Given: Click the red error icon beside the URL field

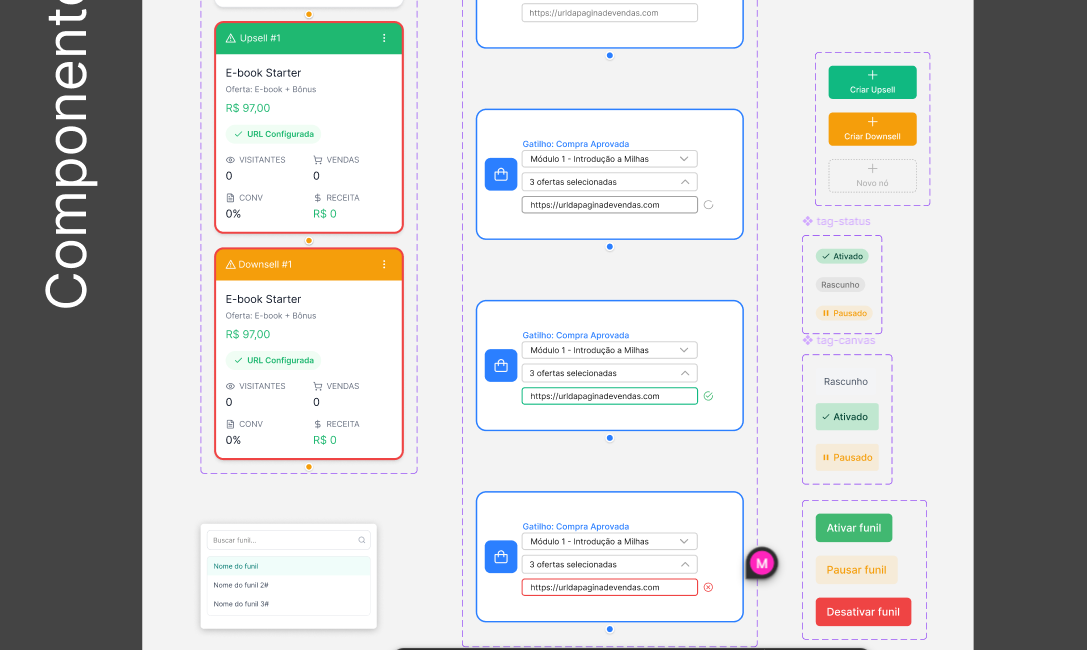Looking at the screenshot, I should (708, 587).
